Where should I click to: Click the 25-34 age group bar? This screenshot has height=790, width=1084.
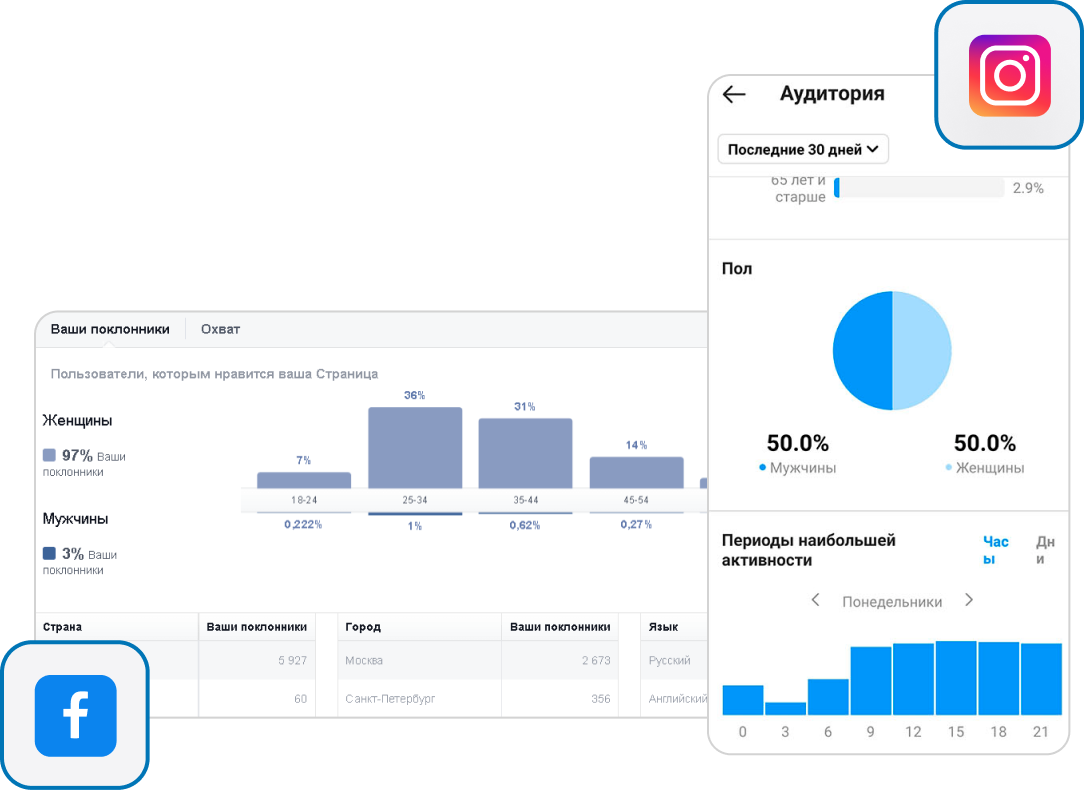415,447
